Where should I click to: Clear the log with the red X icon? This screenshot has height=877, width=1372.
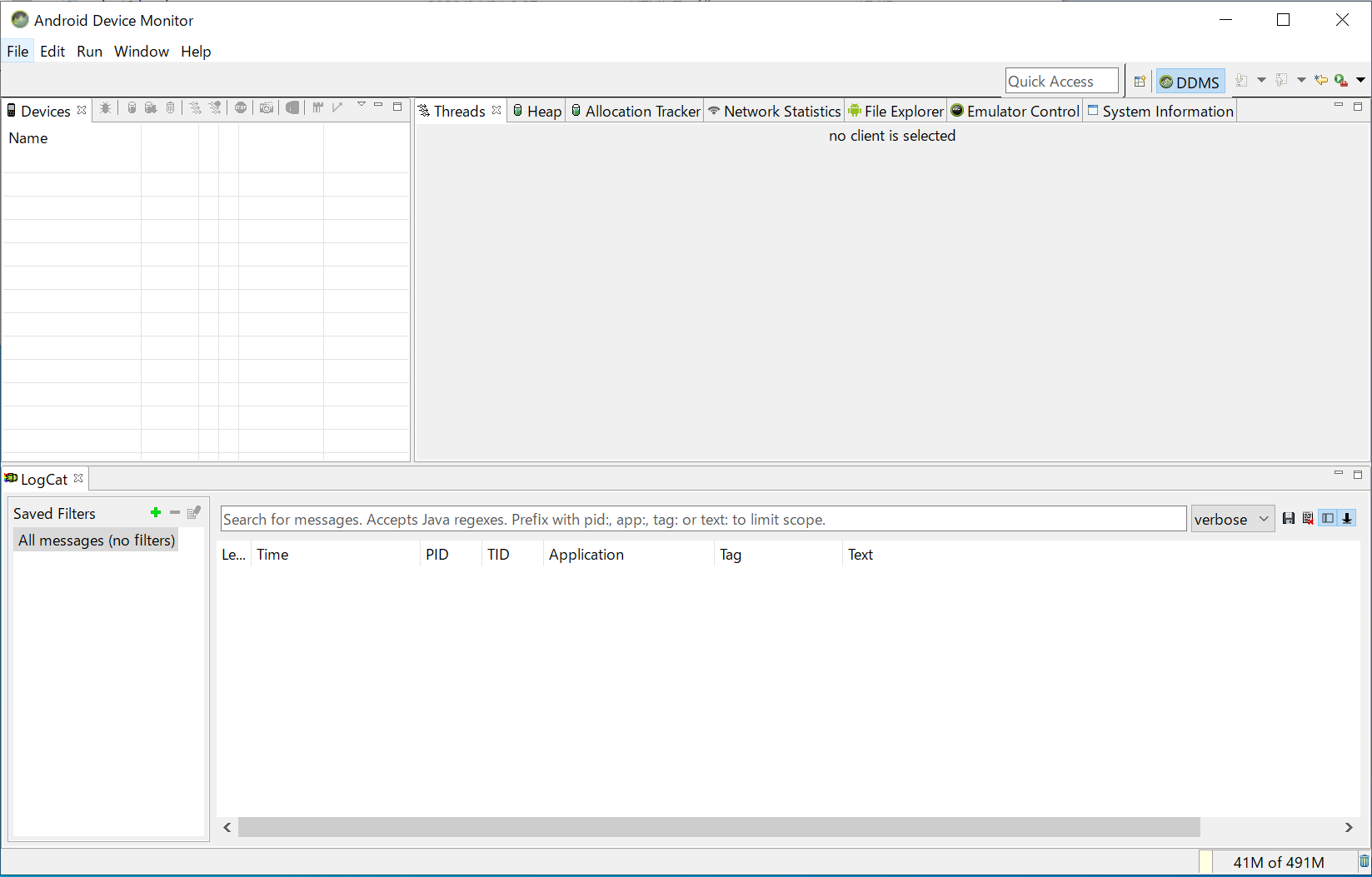pyautogui.click(x=1308, y=519)
